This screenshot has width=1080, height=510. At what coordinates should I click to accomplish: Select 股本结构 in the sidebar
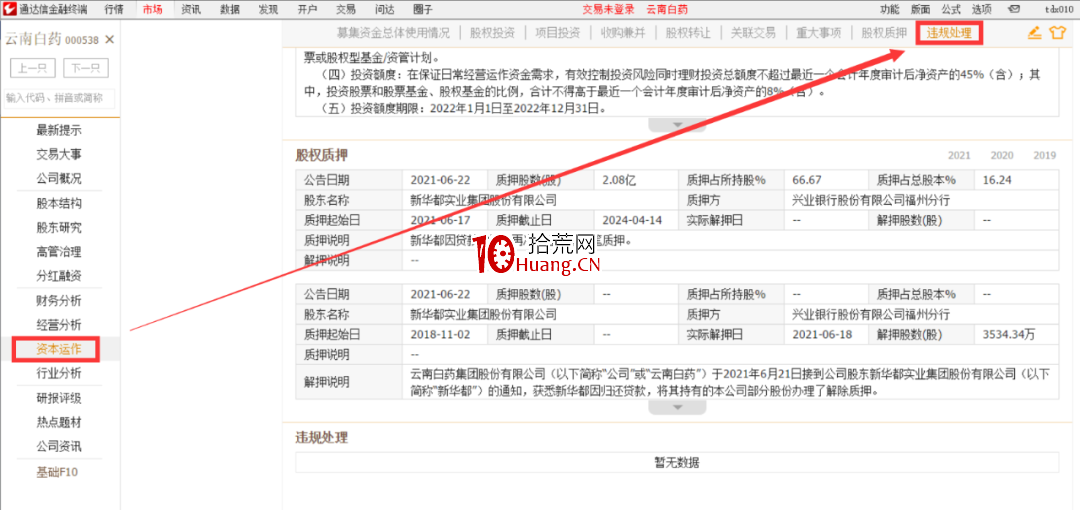[x=59, y=204]
